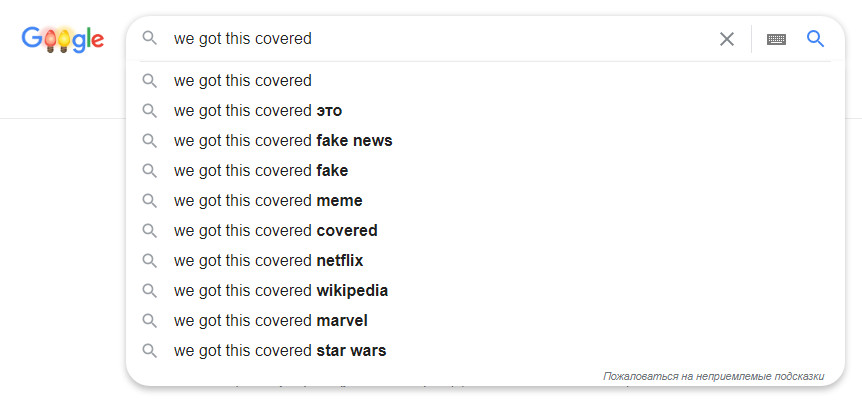Focus the search text field

pyautogui.click(x=440, y=38)
